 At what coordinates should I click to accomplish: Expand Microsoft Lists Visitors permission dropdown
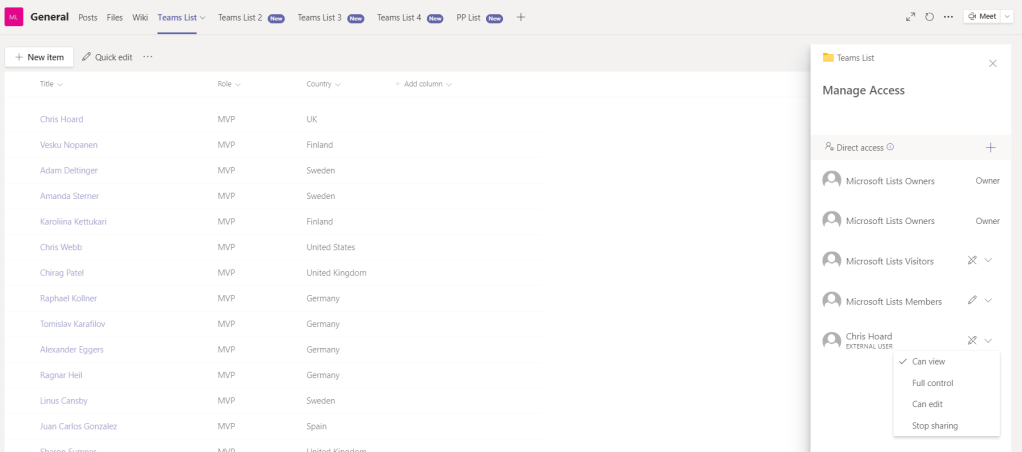click(x=988, y=260)
